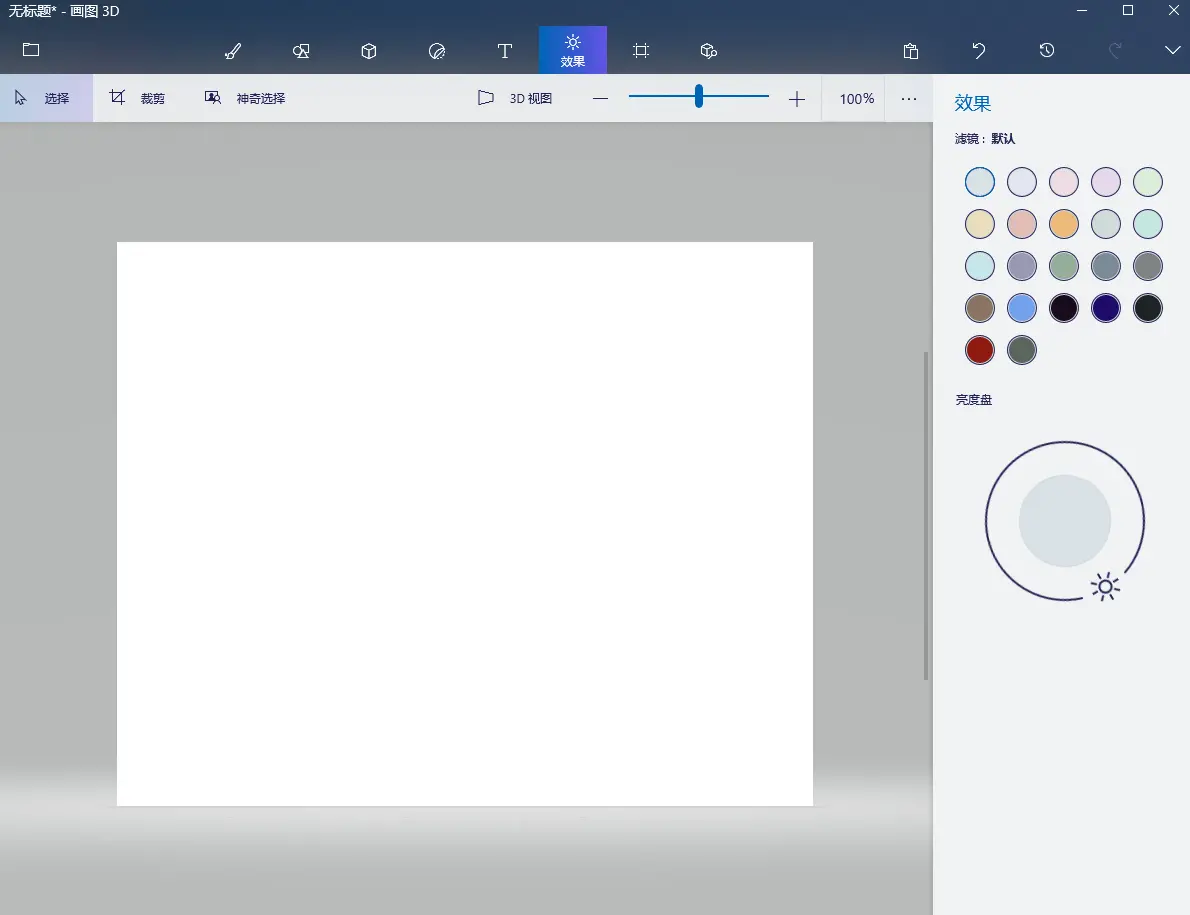Open the Stickers tool
Screen dimensions: 1190x915
point(437,51)
